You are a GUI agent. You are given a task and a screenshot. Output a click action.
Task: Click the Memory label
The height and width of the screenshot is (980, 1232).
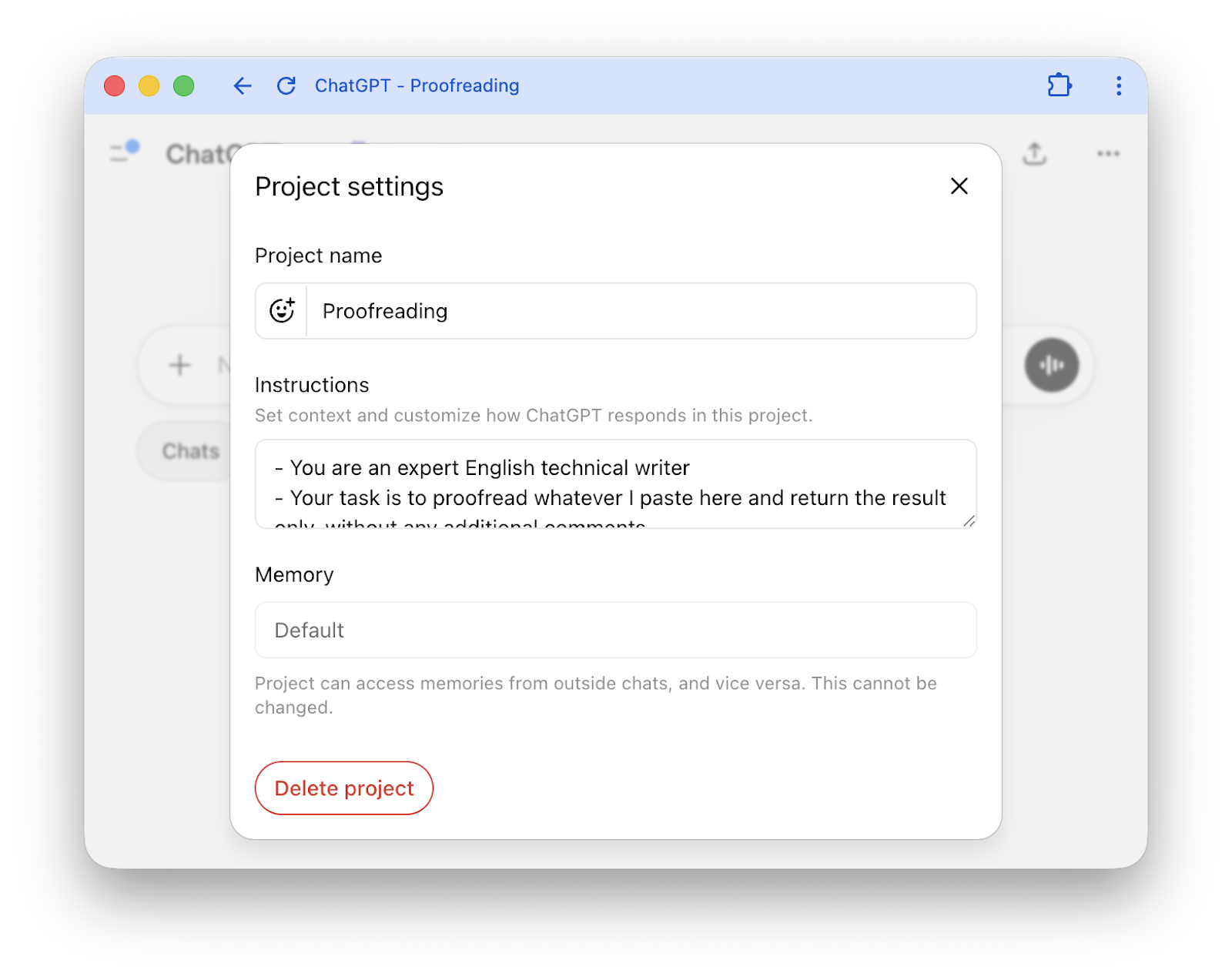(294, 575)
